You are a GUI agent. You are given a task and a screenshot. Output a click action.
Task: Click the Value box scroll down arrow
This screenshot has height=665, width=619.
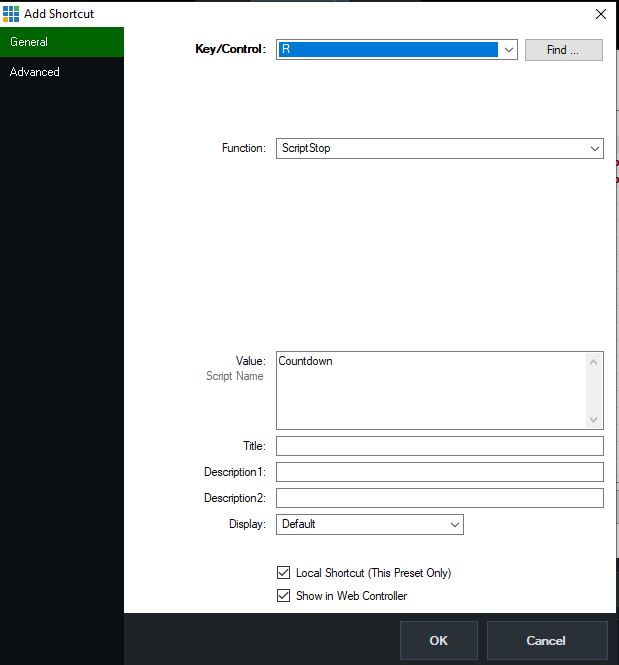595,420
